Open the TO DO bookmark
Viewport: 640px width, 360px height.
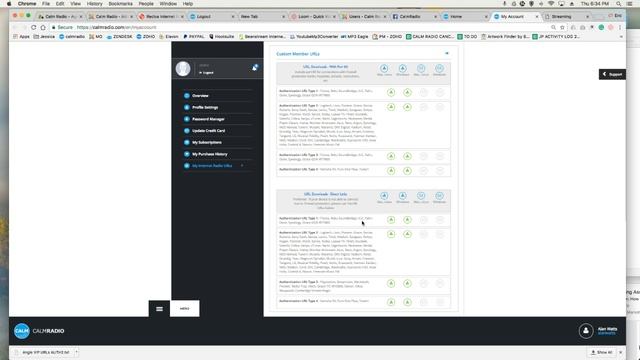467,37
